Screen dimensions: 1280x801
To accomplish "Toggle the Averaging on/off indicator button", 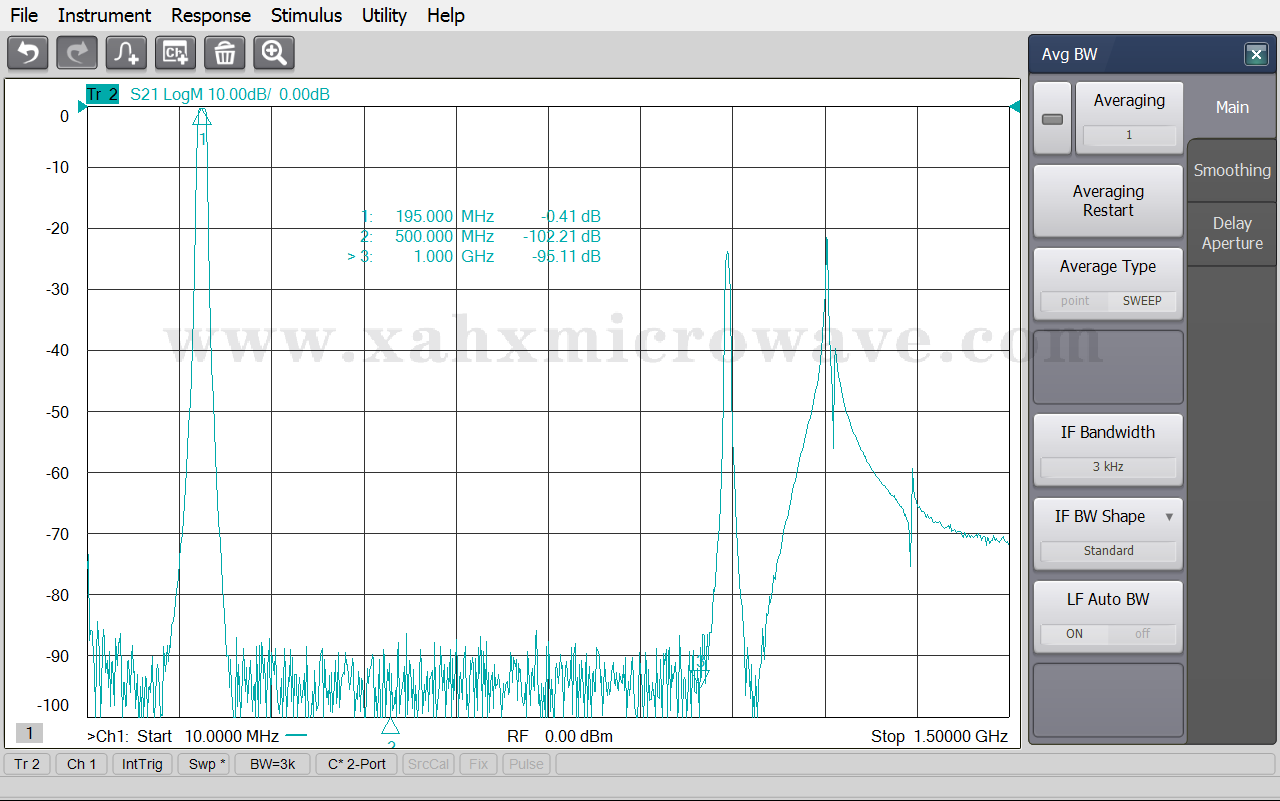I will point(1052,119).
